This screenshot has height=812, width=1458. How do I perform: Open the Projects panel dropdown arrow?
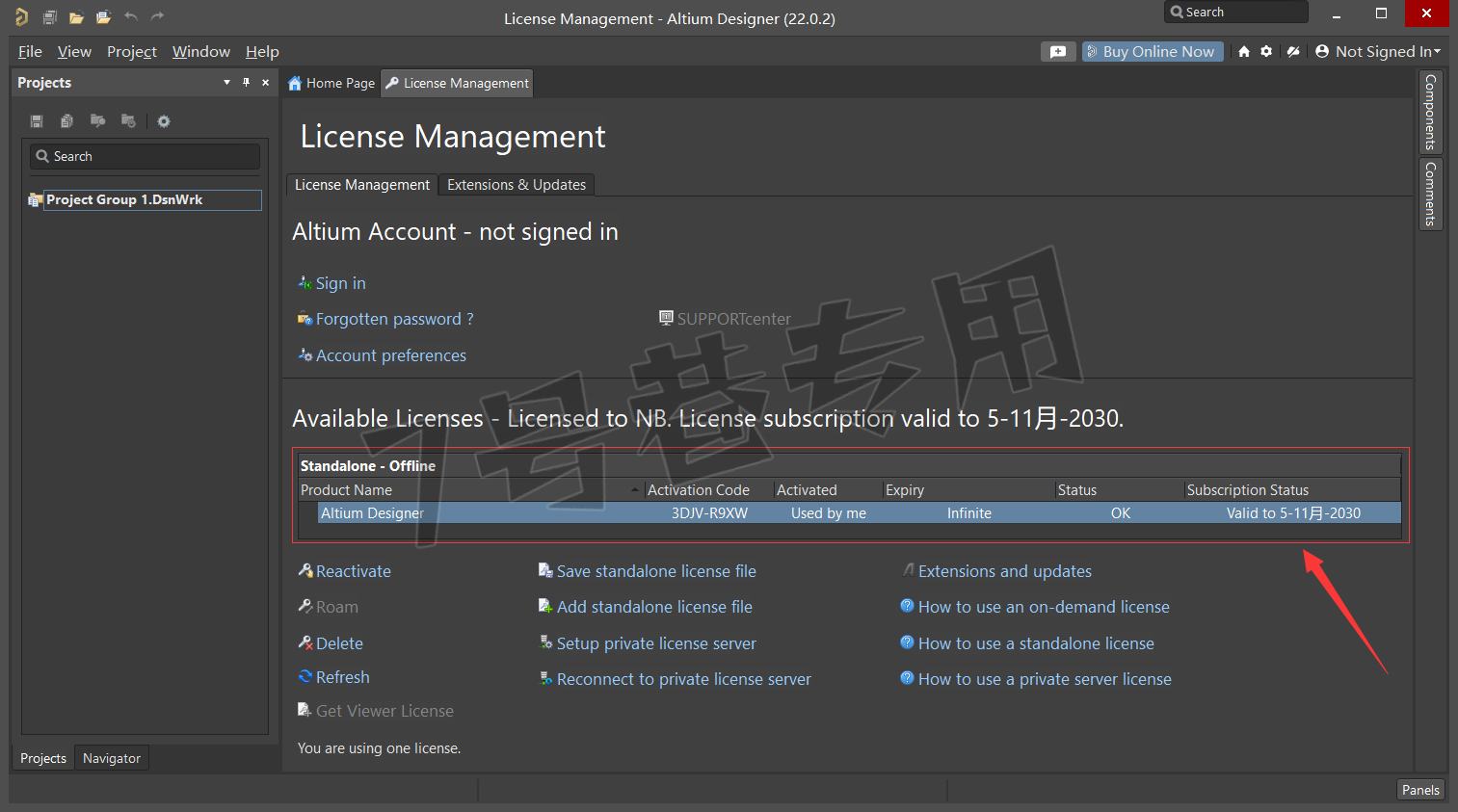point(226,83)
